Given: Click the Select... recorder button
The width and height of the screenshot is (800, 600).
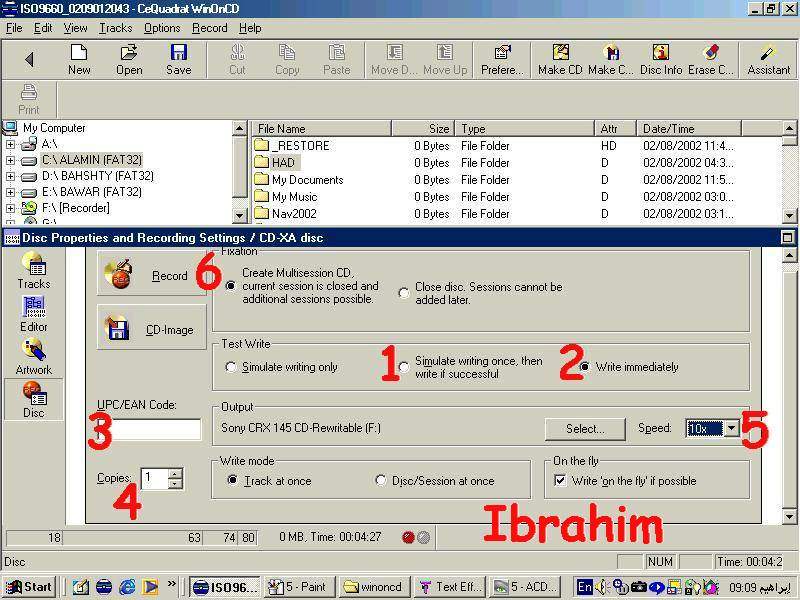Looking at the screenshot, I should coord(585,429).
